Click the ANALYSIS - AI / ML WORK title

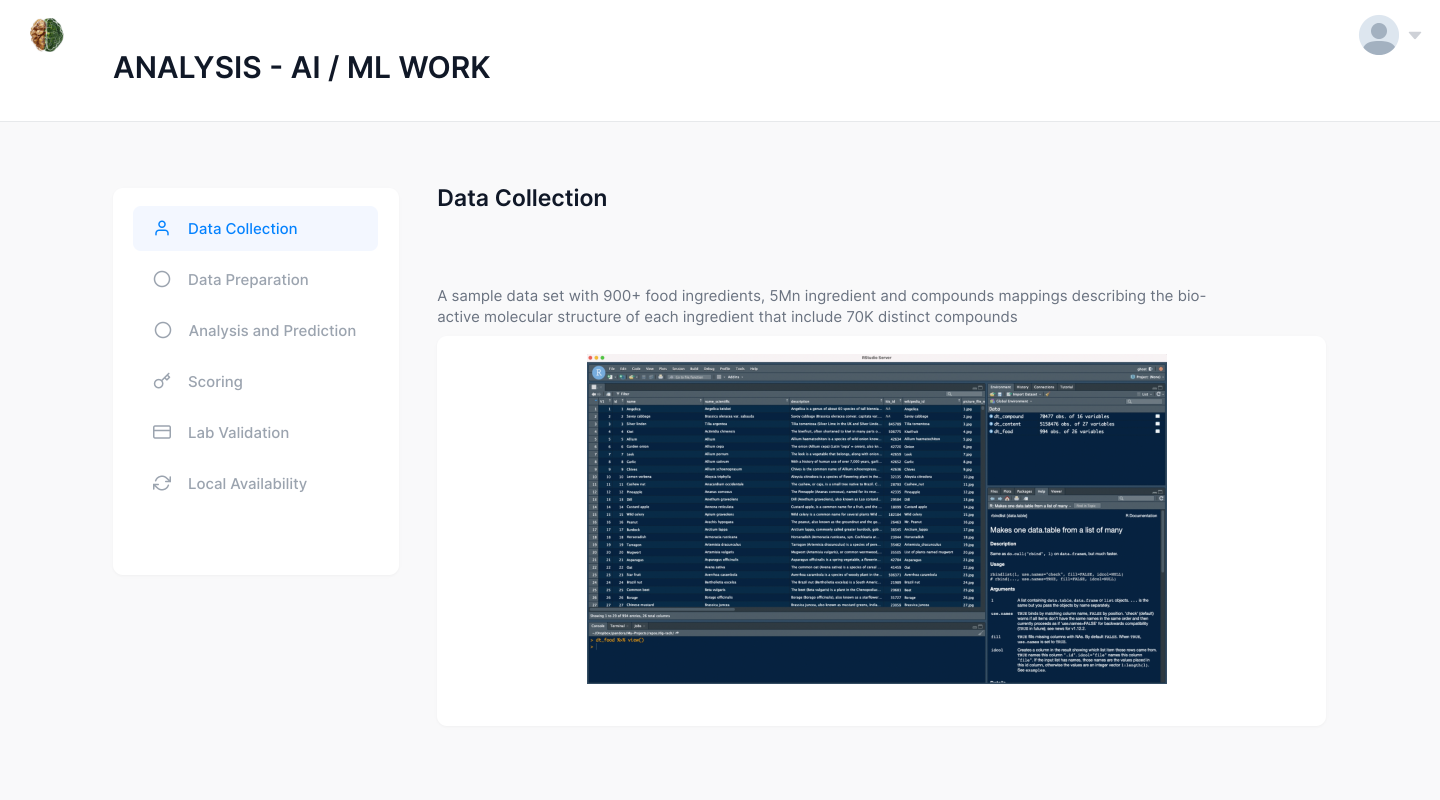[302, 67]
